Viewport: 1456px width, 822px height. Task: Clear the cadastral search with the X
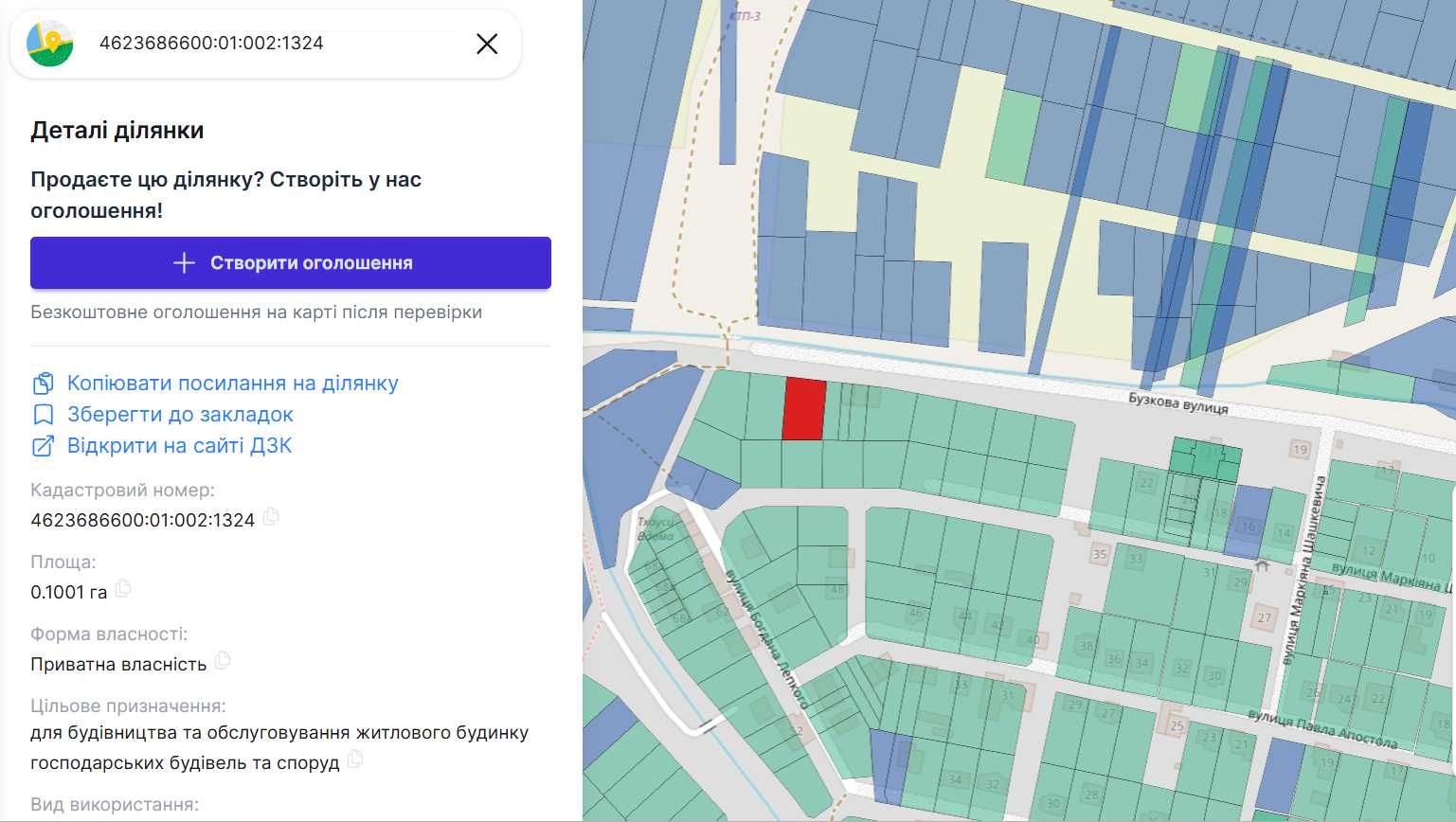coord(487,44)
